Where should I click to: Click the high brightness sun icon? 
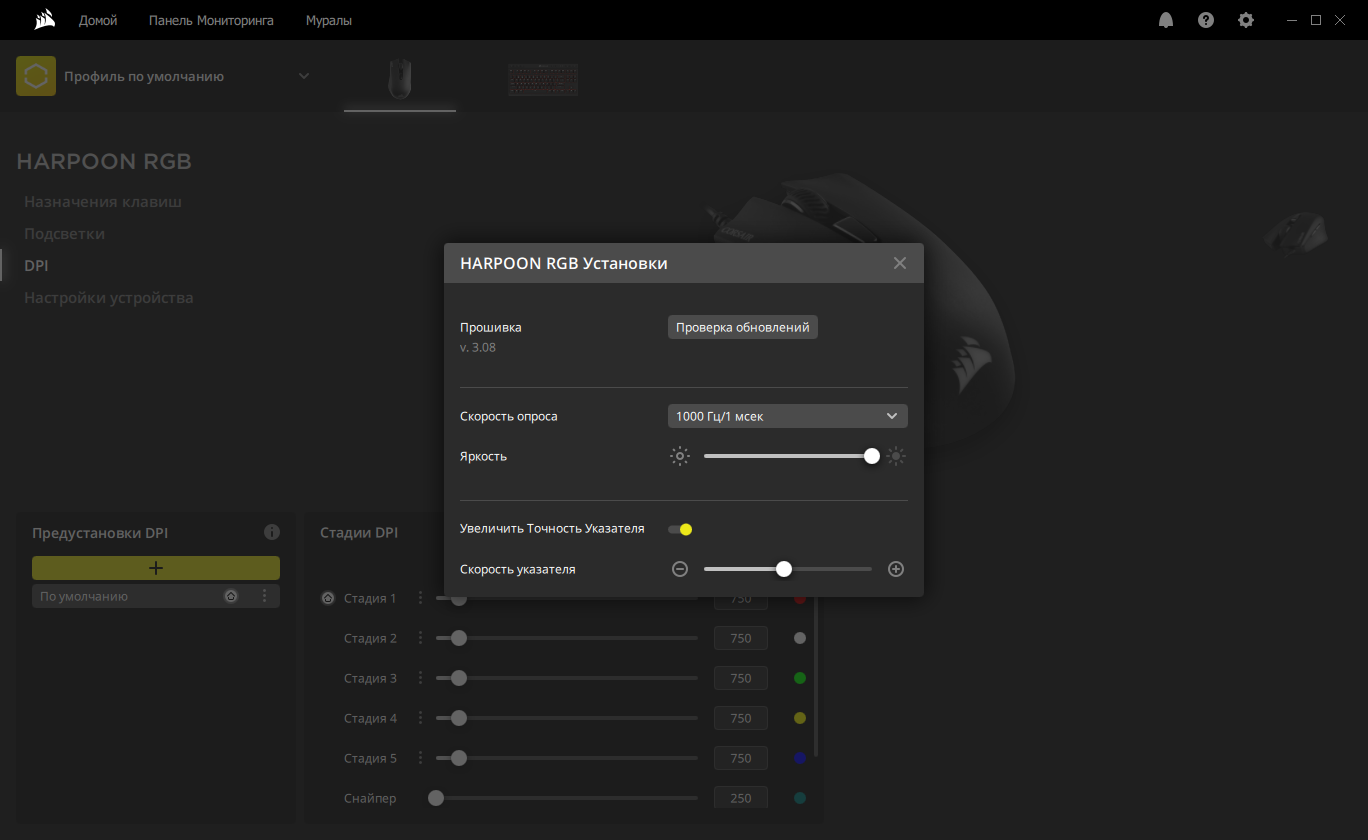(896, 456)
